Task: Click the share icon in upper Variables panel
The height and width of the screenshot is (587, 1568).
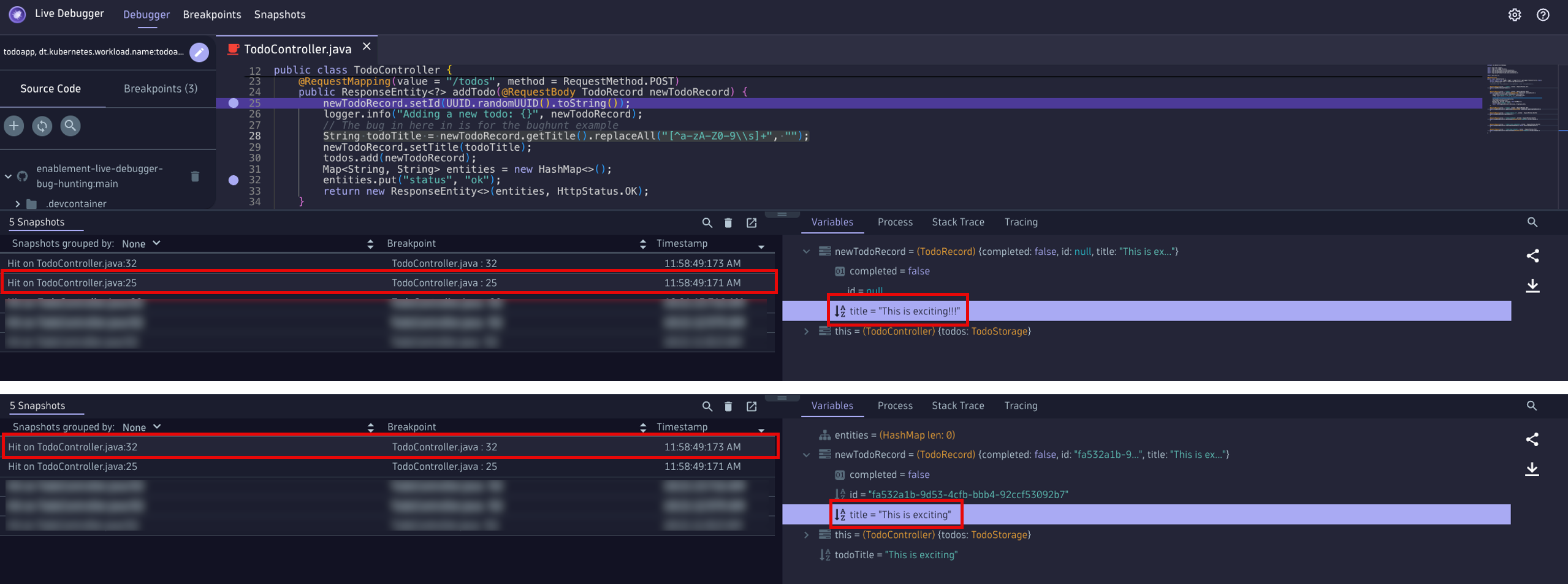Action: click(x=1532, y=256)
